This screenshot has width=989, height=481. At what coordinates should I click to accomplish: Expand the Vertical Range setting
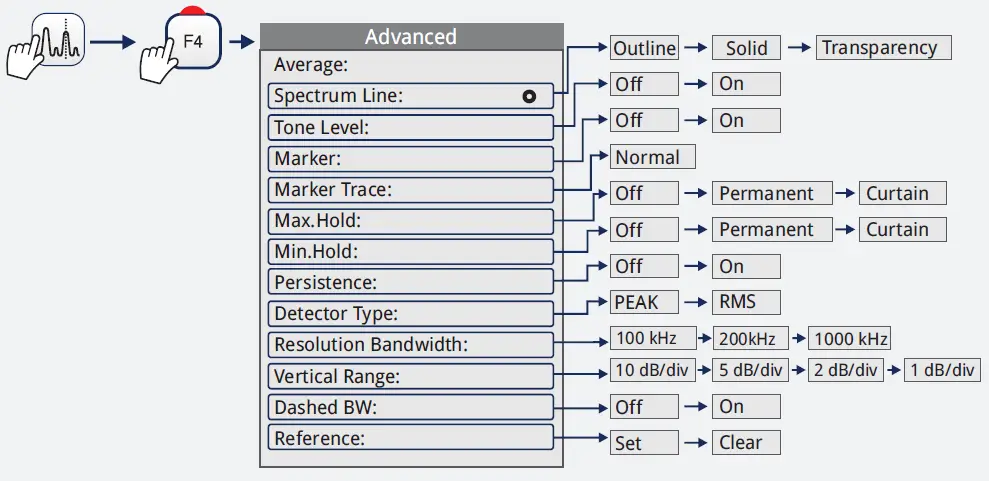click(411, 376)
